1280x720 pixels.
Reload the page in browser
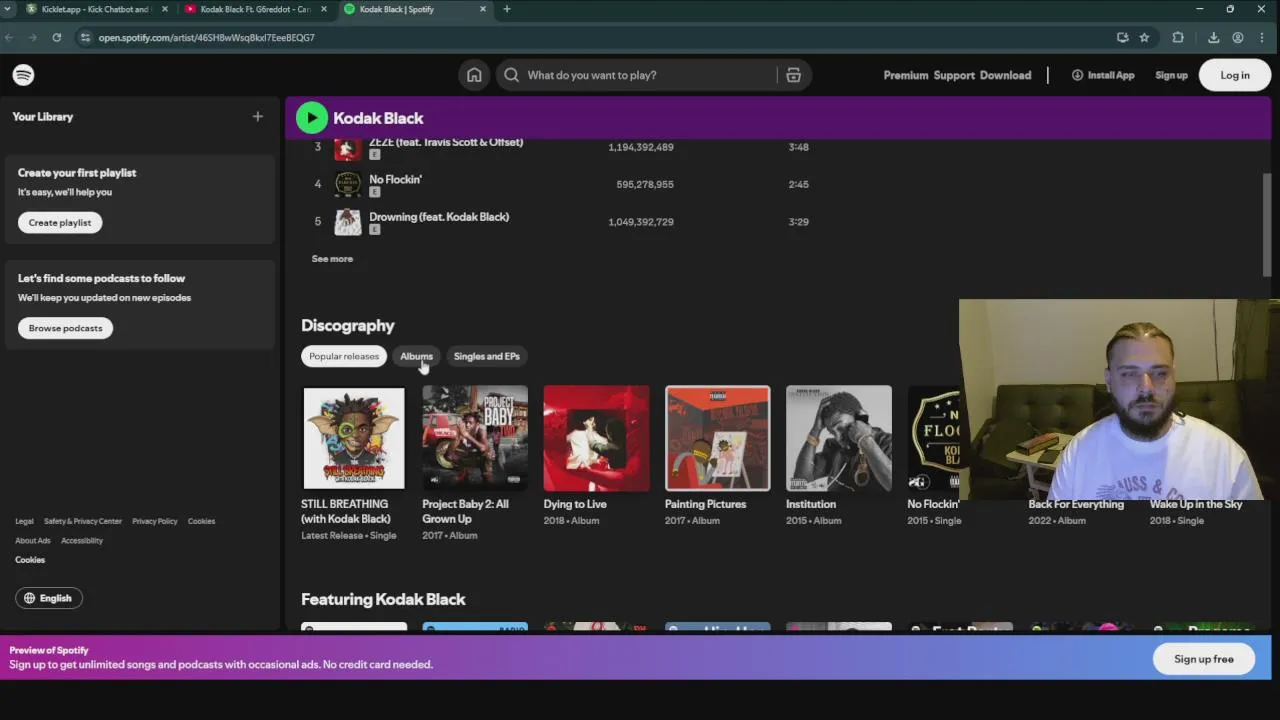[x=57, y=37]
